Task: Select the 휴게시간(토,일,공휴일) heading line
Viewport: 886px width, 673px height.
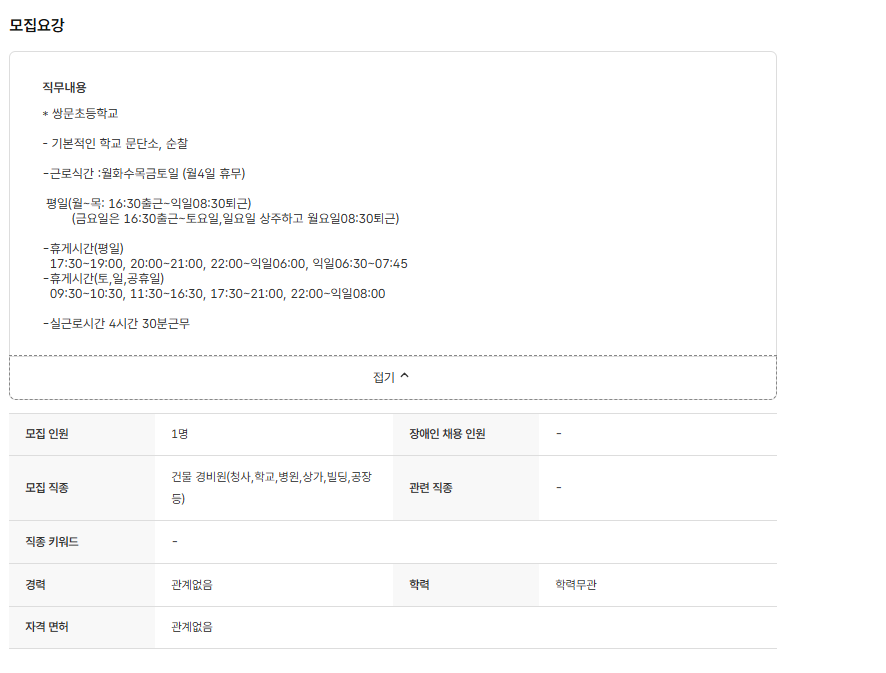Action: point(104,278)
